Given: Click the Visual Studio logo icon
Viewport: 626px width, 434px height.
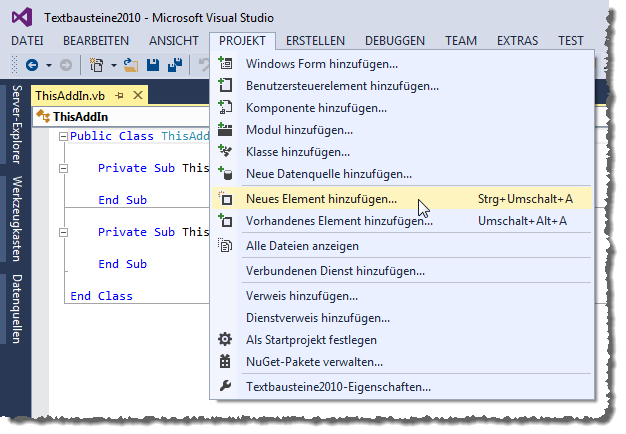Looking at the screenshot, I should coord(22,18).
